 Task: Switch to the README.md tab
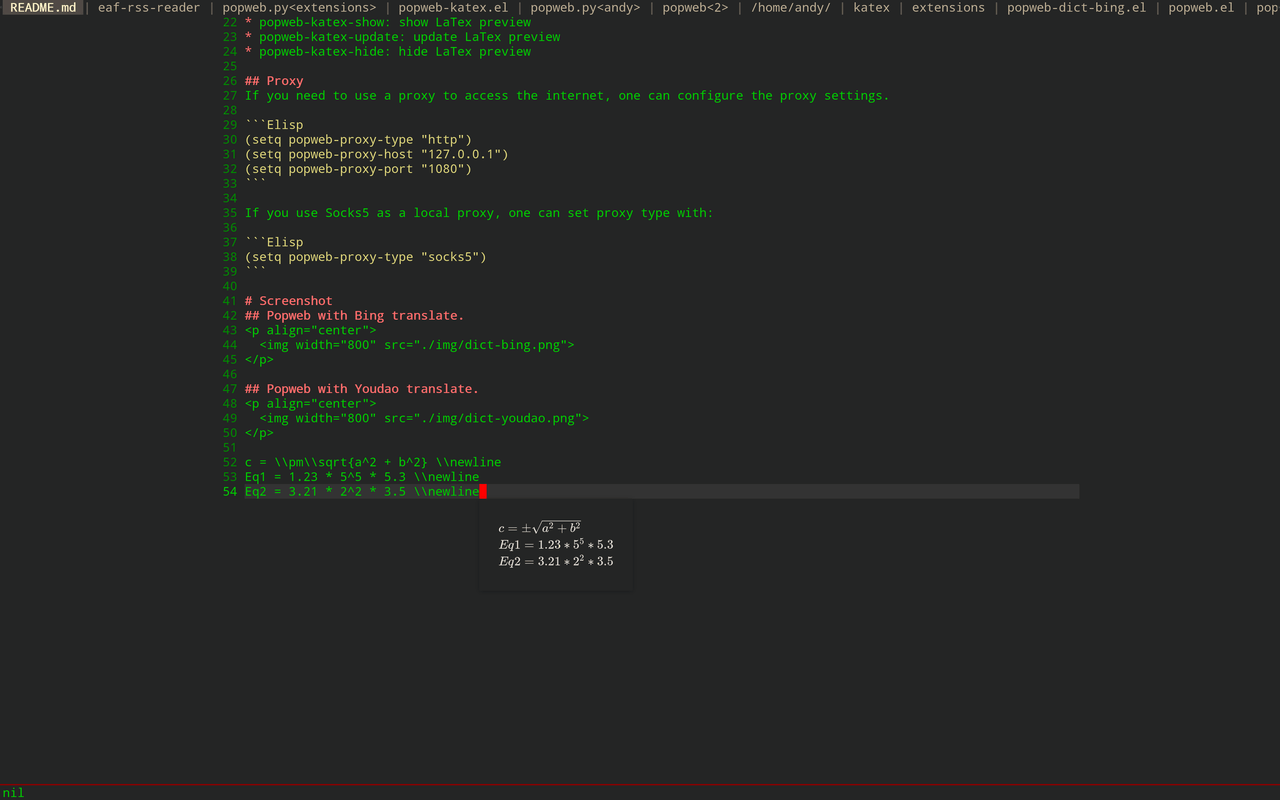click(x=42, y=7)
